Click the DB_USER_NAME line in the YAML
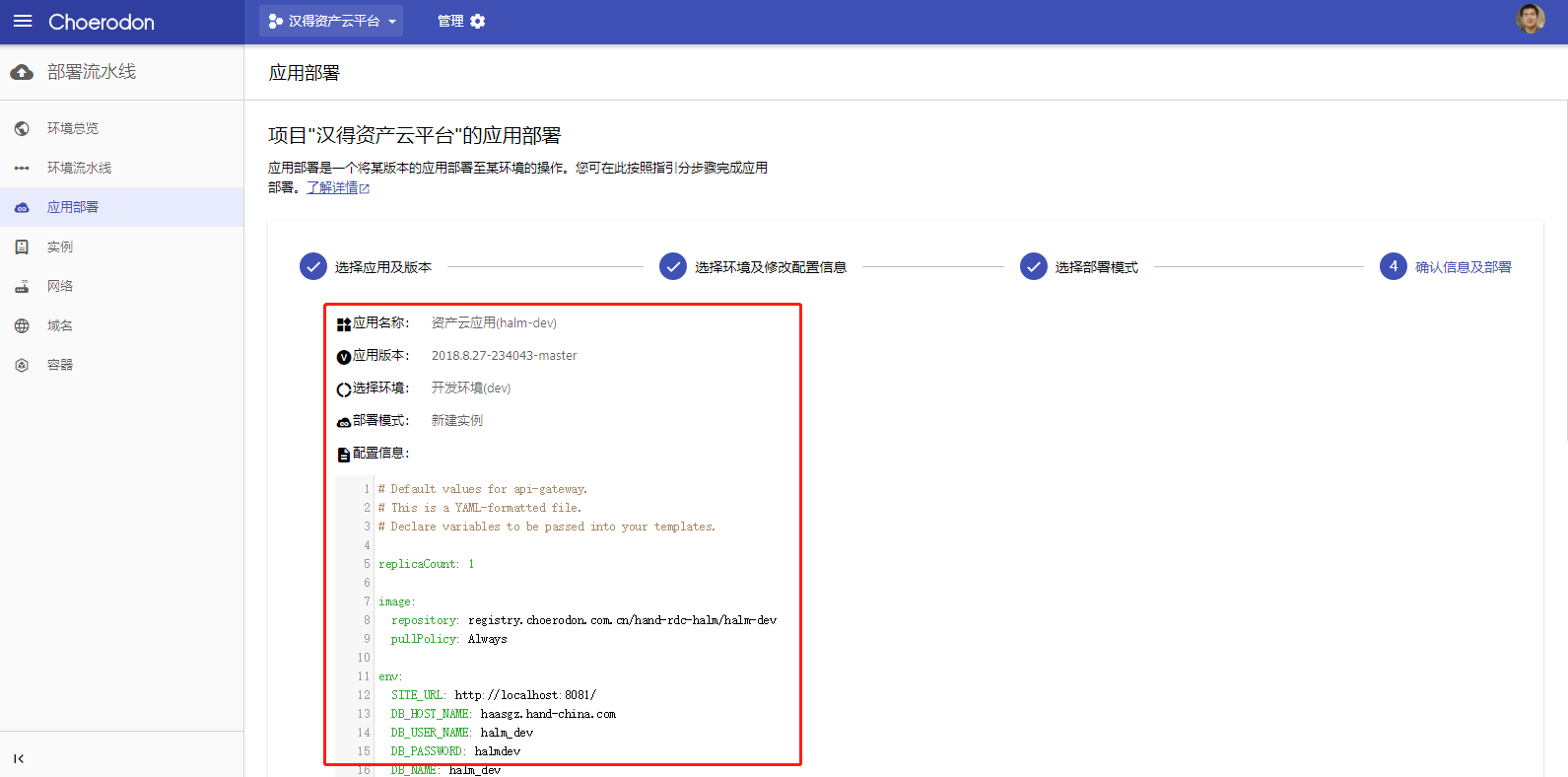1568x777 pixels. point(462,733)
